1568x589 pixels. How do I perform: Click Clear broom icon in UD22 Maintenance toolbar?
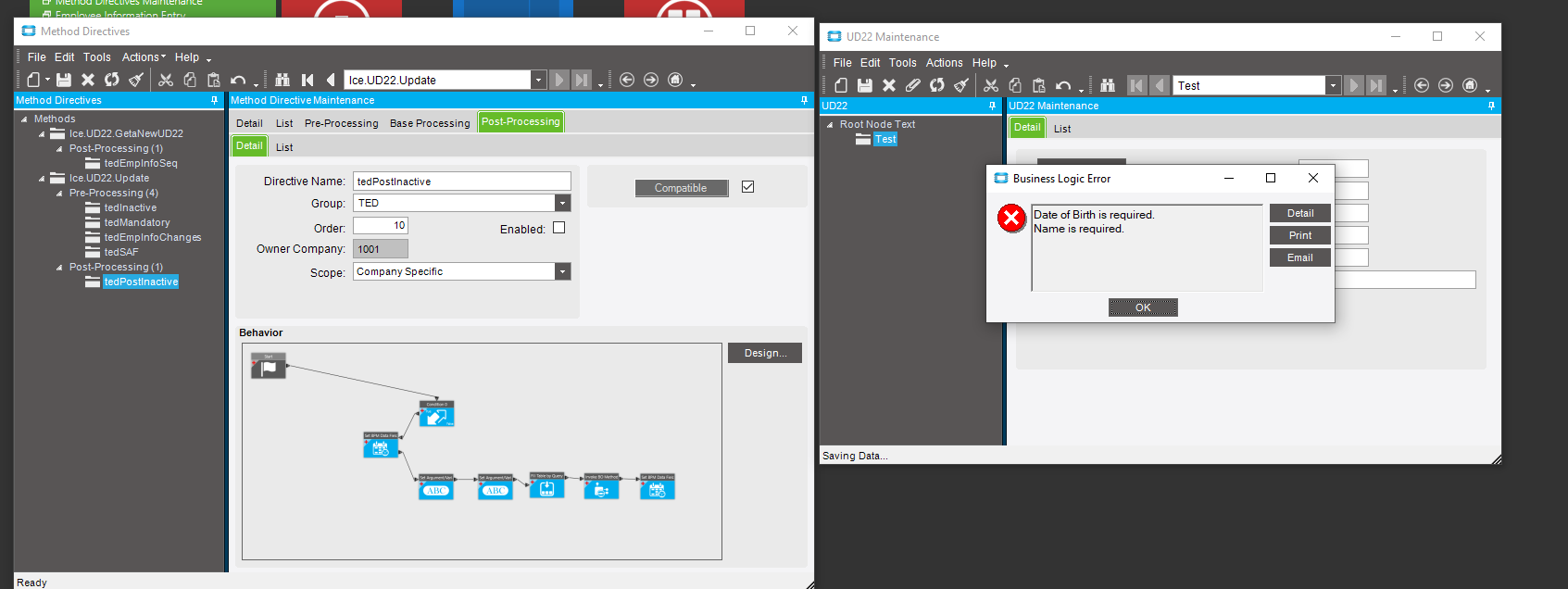tap(961, 85)
